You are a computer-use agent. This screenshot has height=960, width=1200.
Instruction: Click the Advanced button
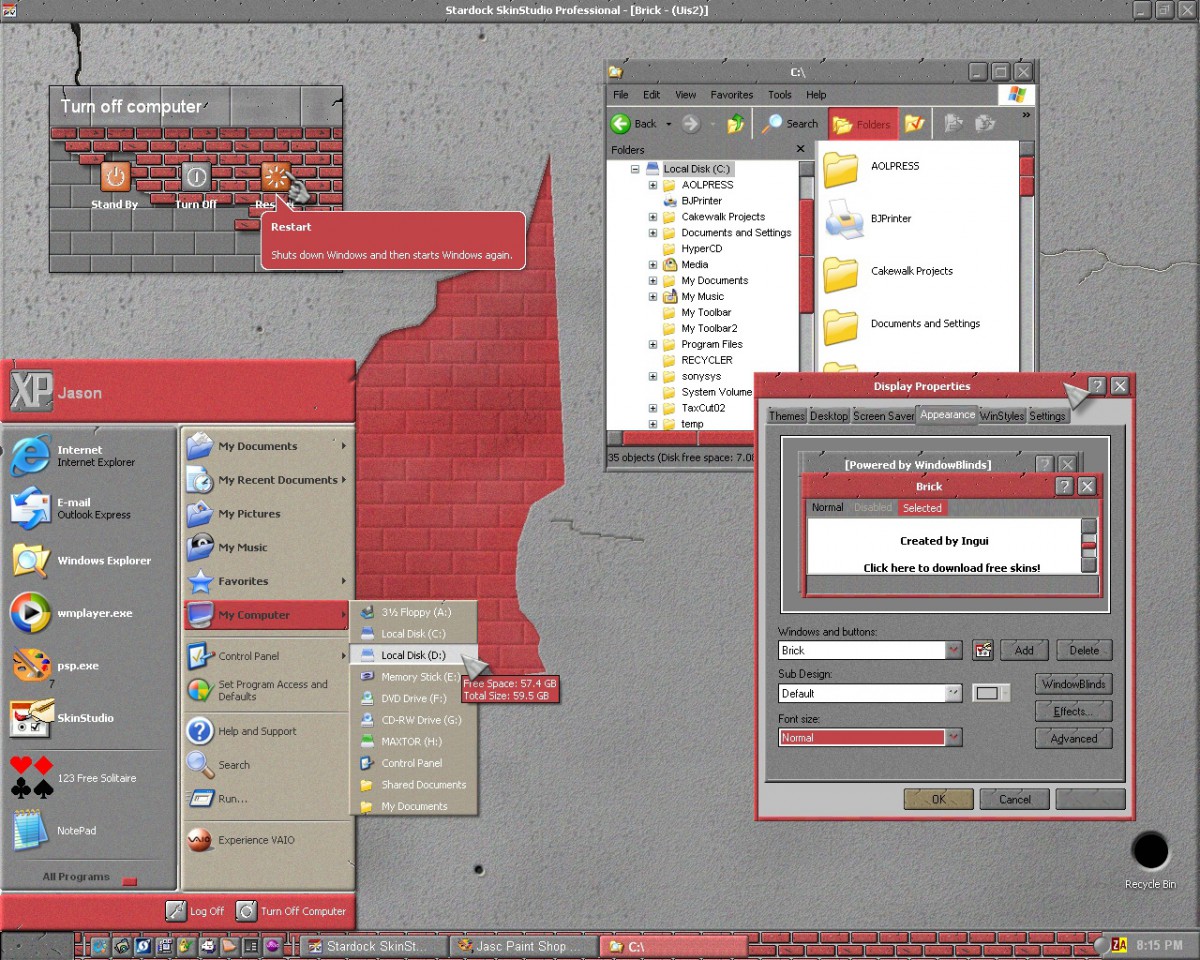tap(1074, 739)
